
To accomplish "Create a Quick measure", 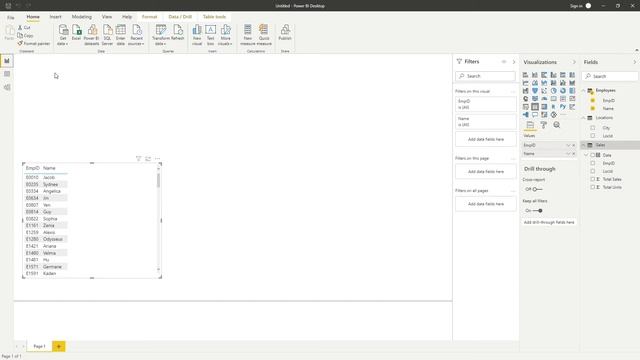I will [264, 35].
